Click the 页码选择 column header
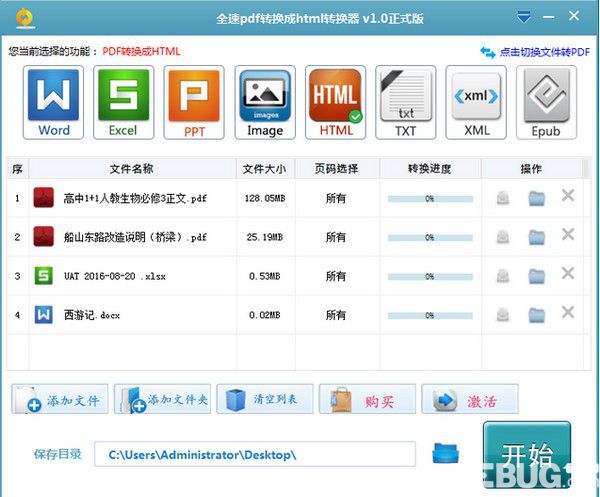 pos(337,169)
